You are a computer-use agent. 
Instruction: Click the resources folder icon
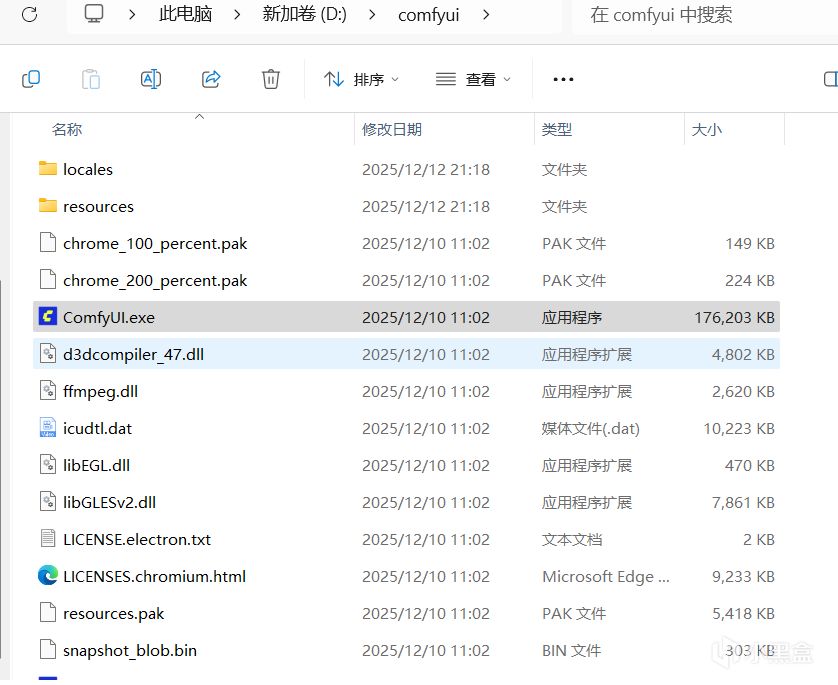pyautogui.click(x=48, y=206)
